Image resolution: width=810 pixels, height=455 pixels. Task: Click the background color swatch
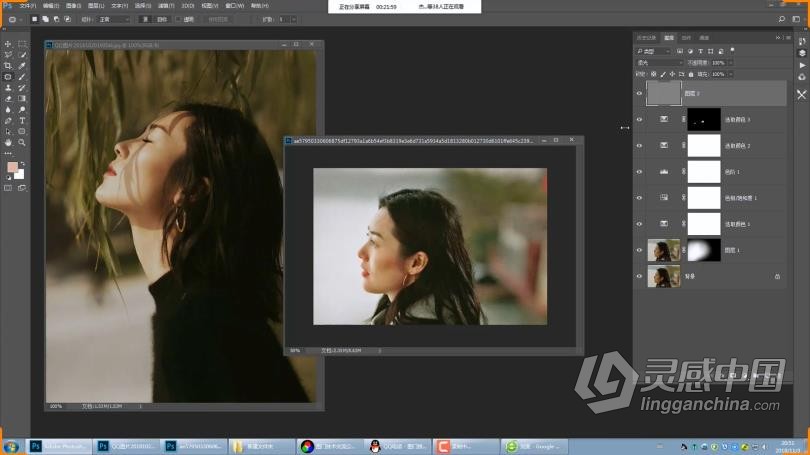[x=21, y=176]
